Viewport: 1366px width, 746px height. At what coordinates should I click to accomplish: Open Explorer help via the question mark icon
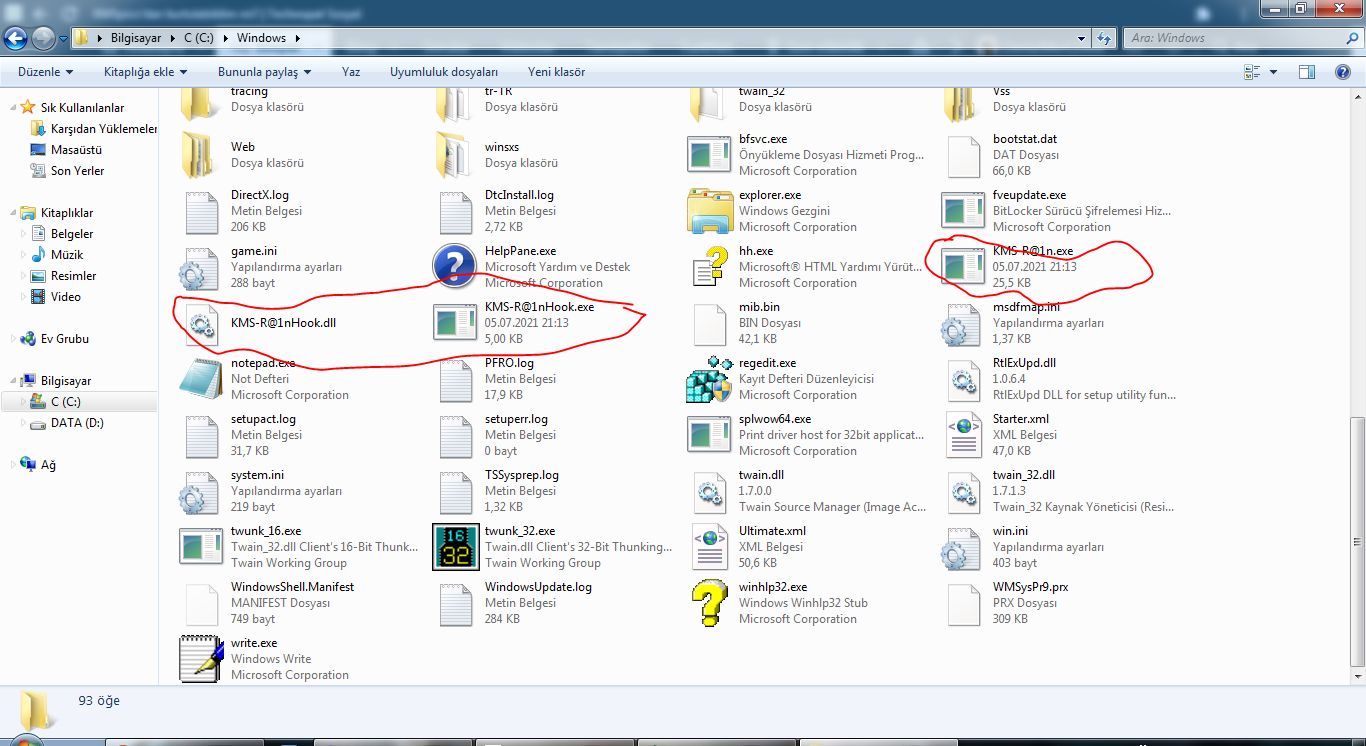(x=1343, y=72)
